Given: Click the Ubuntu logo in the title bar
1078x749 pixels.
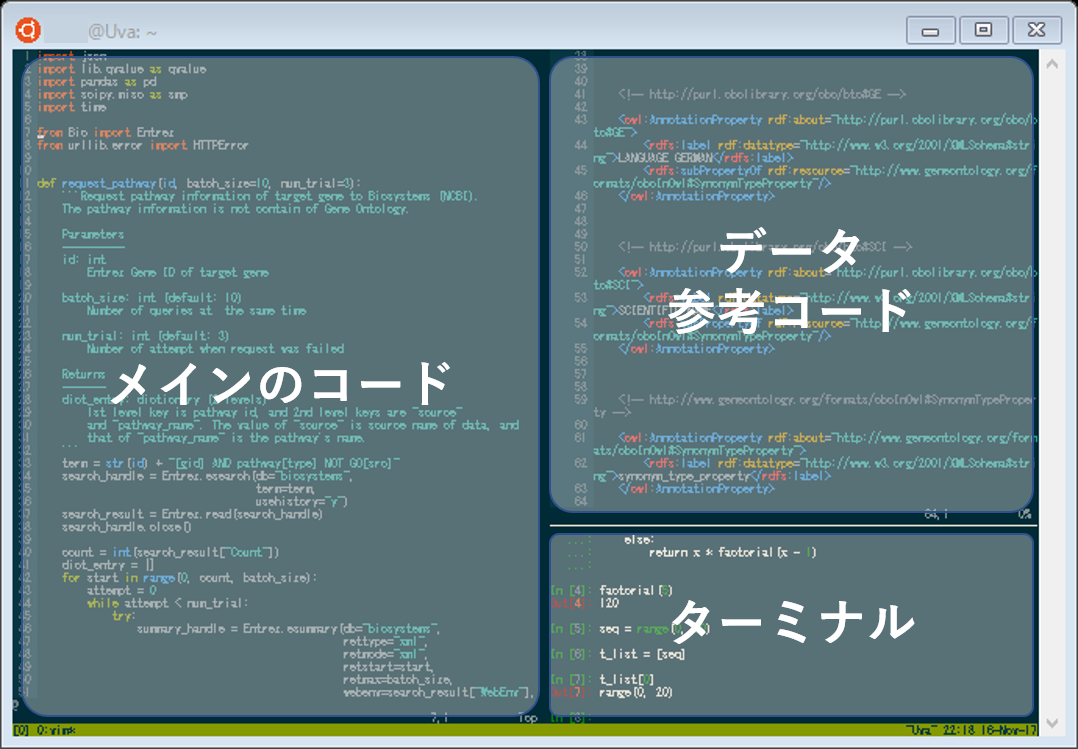Looking at the screenshot, I should click(x=26, y=30).
